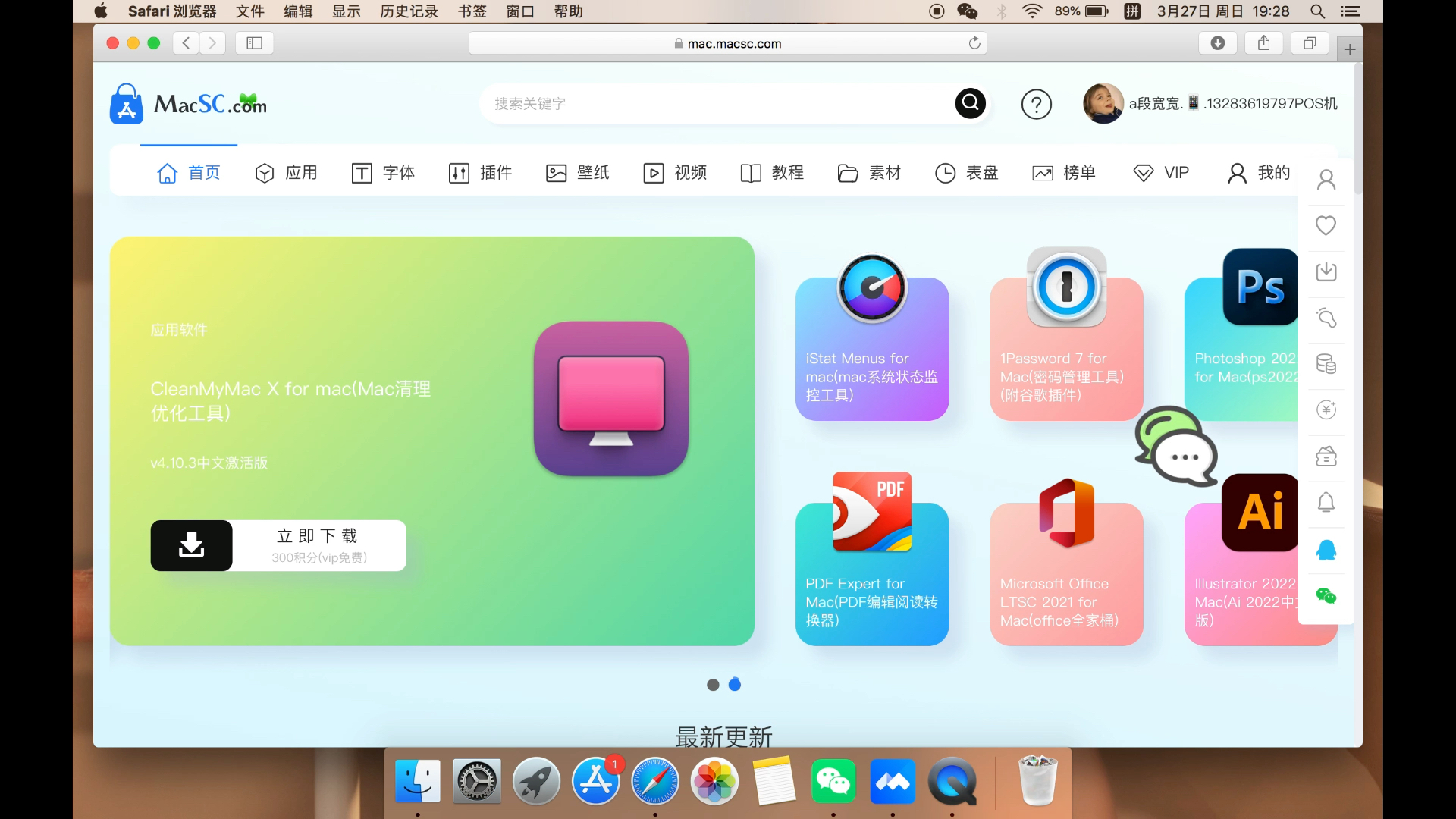
Task: Click the Safari address bar
Action: click(728, 43)
